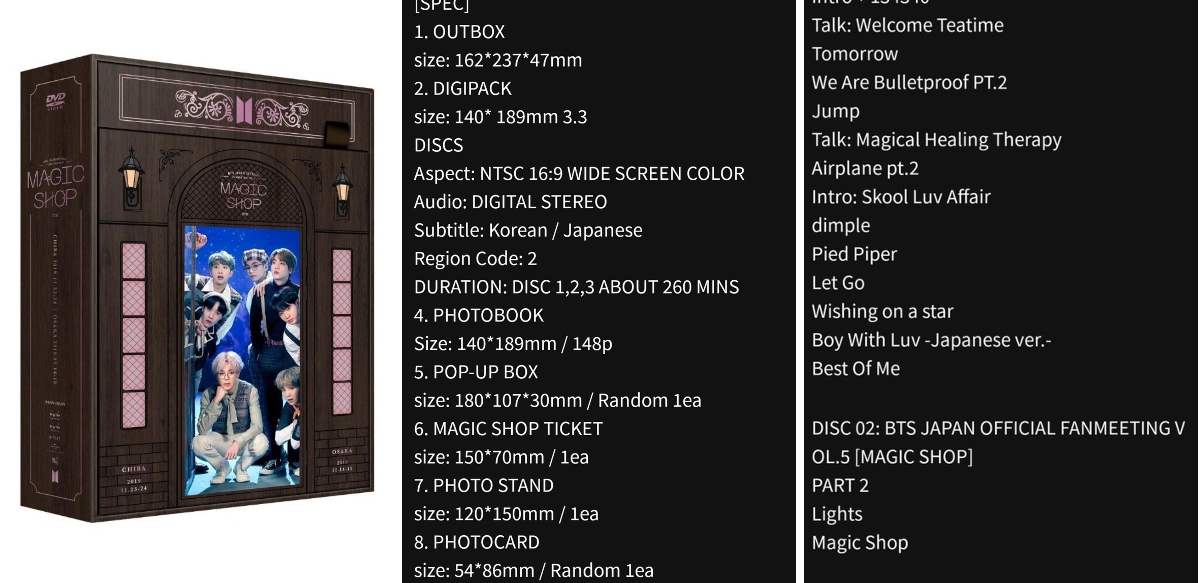The image size is (1200, 583).
Task: Click "size: 54*86mm / Random 1ea"
Action: coord(534,571)
